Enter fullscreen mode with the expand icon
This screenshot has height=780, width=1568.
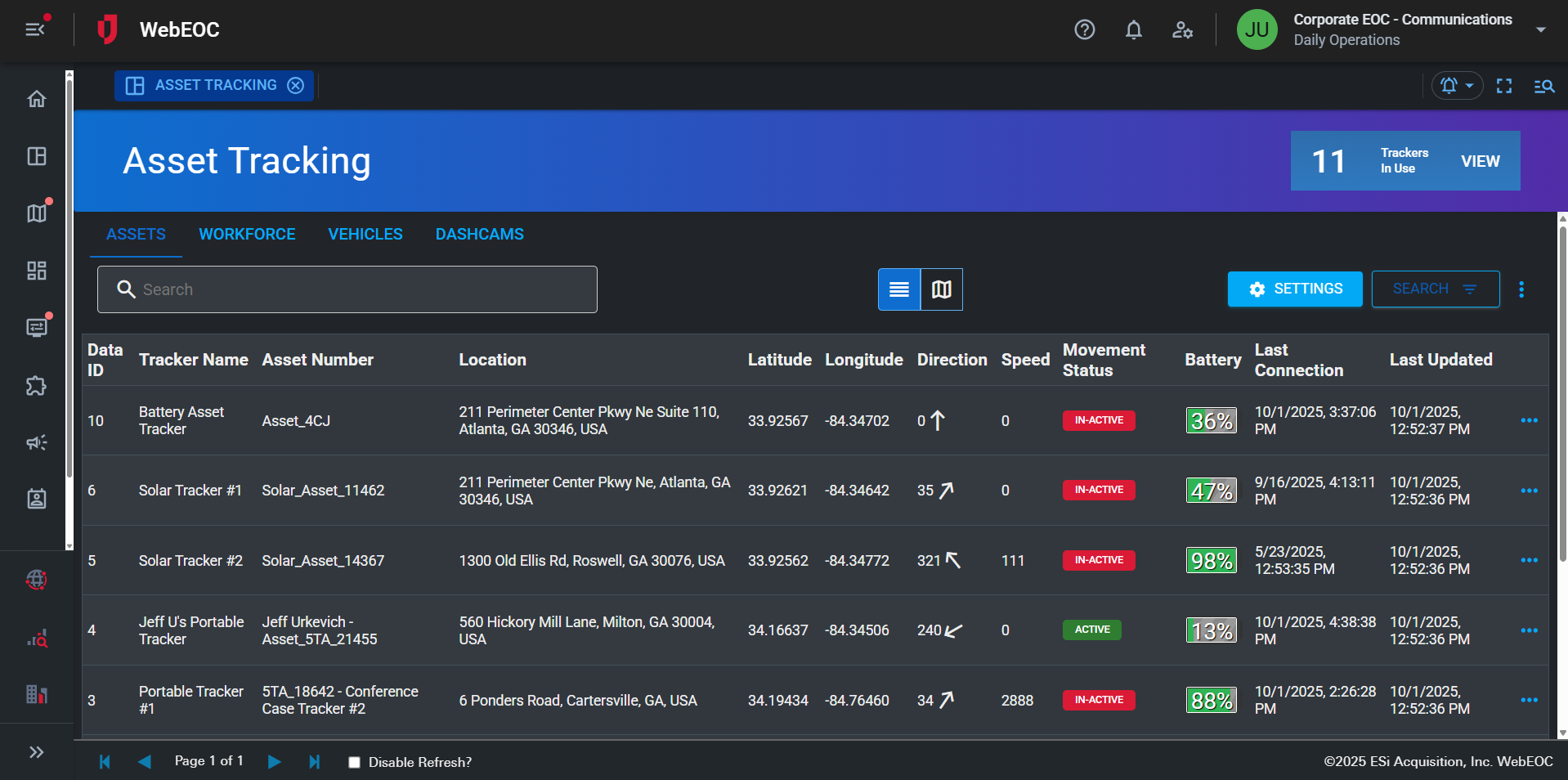click(x=1503, y=86)
